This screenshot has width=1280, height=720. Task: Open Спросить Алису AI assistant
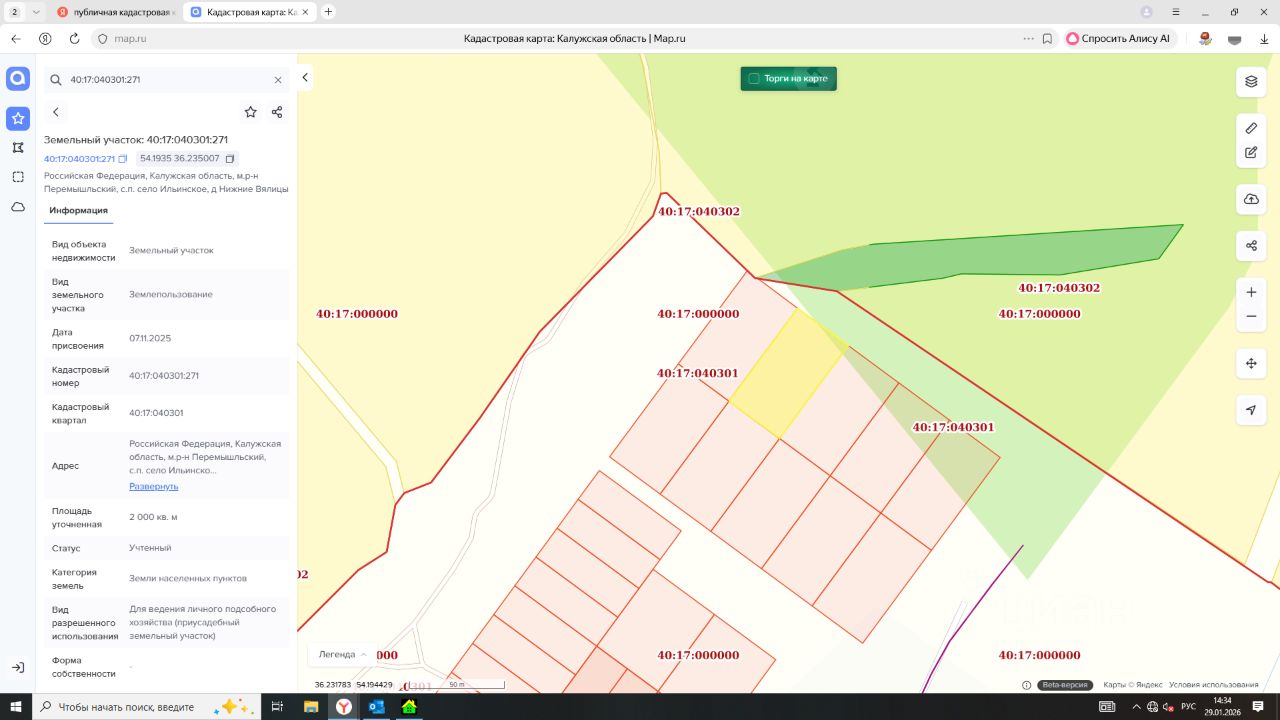[x=1117, y=38]
